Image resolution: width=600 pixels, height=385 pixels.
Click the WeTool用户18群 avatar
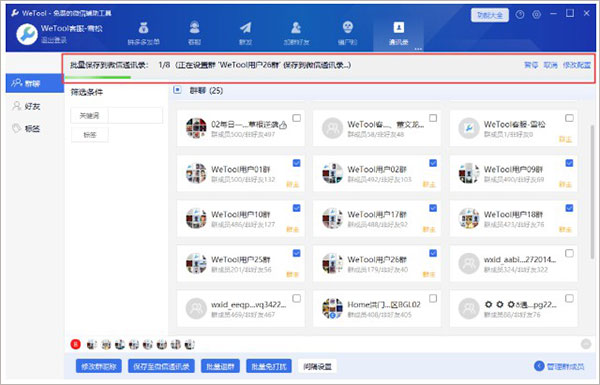tap(469, 218)
